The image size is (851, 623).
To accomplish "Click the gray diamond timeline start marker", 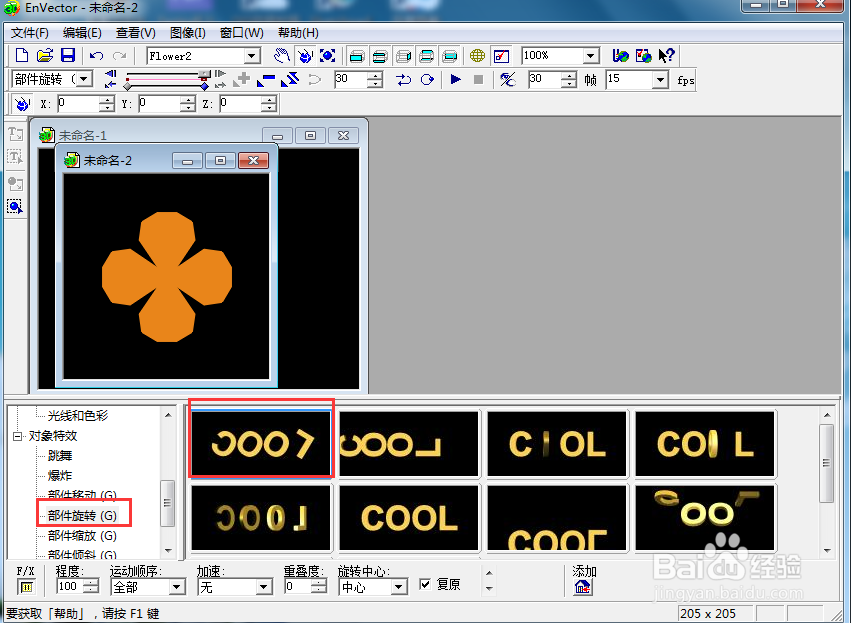I will click(x=127, y=86).
